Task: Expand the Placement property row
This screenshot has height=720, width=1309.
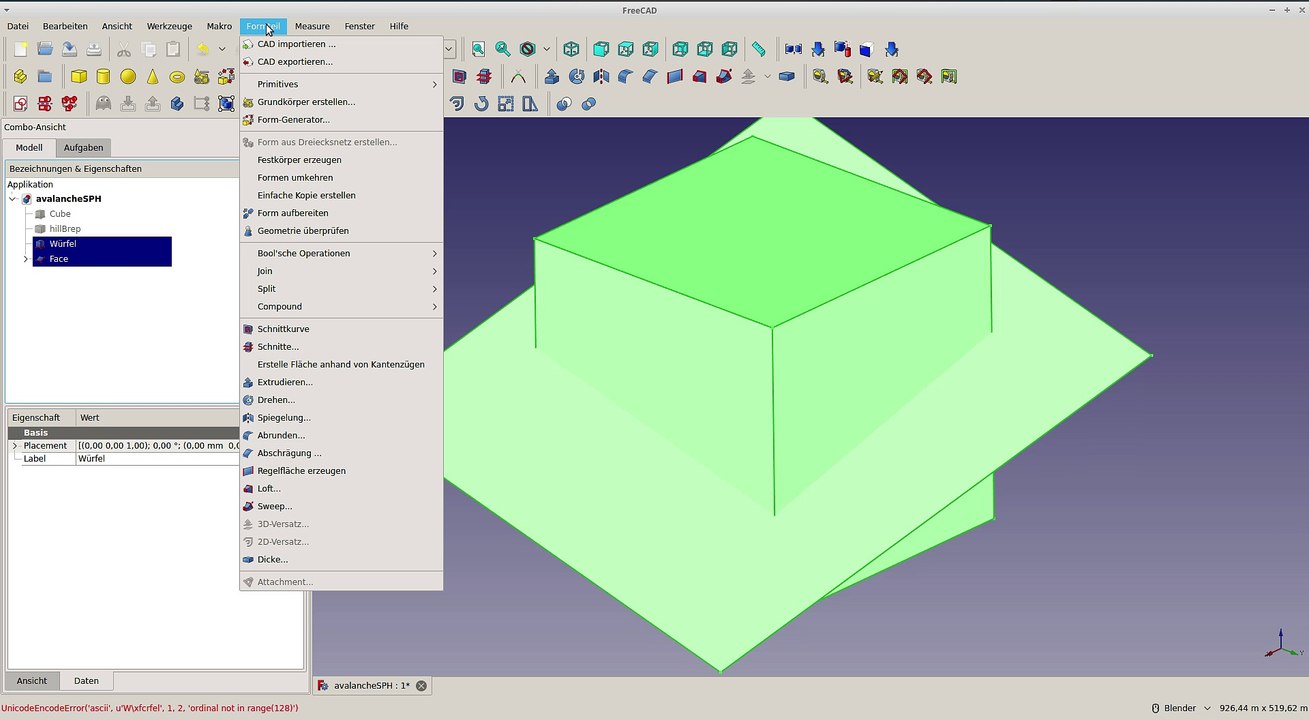Action: pyautogui.click(x=14, y=446)
